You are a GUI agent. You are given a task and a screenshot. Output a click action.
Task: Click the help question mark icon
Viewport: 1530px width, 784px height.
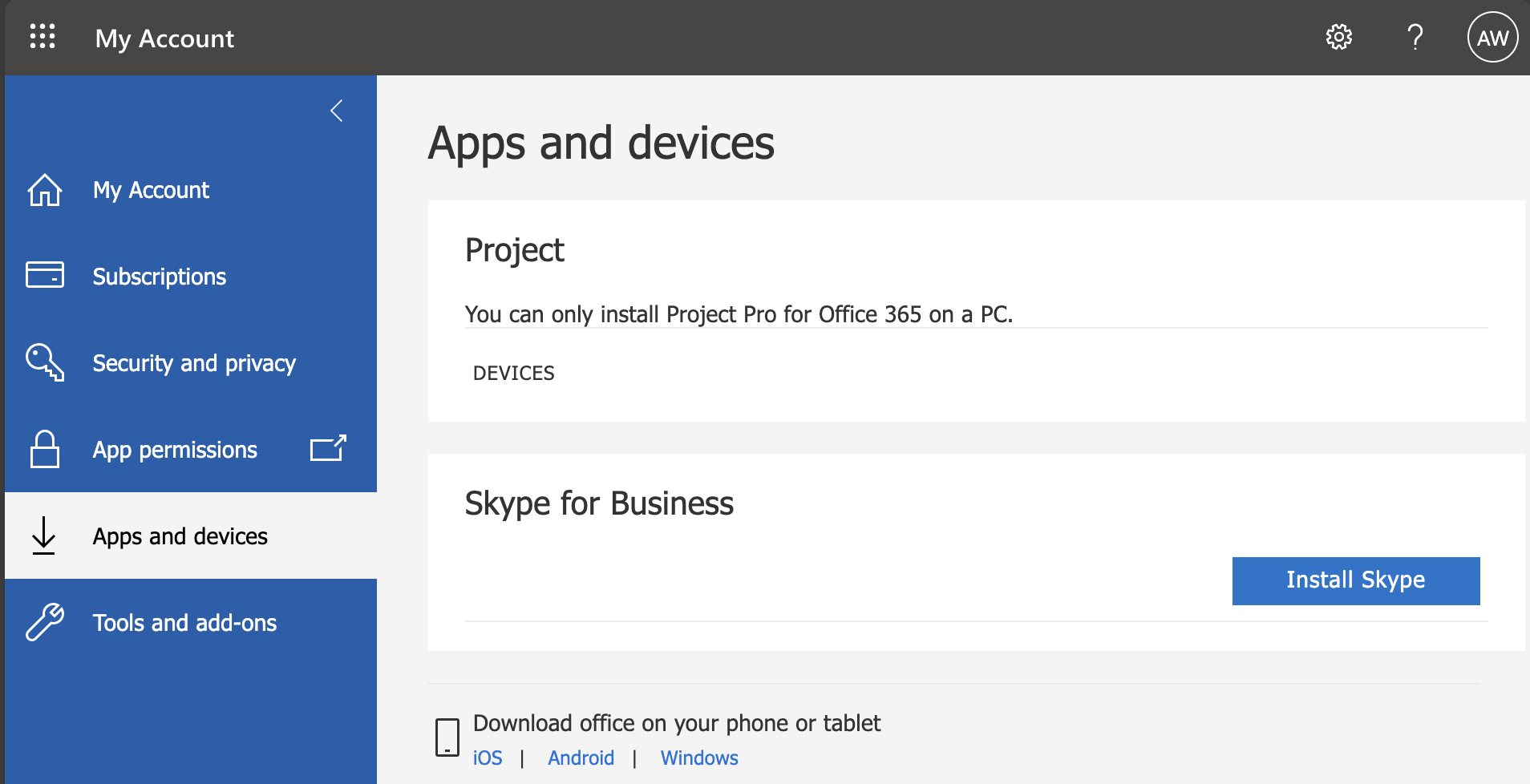click(x=1415, y=37)
